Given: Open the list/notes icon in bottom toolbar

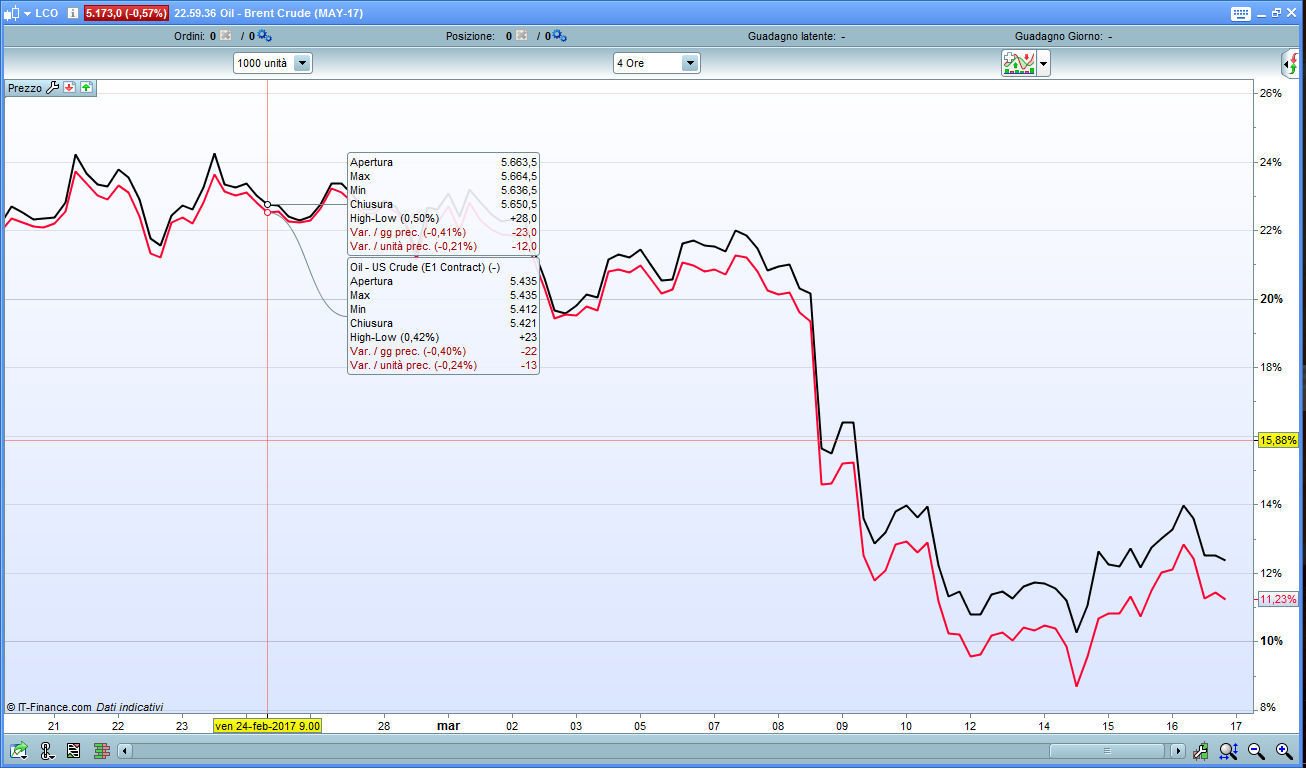Looking at the screenshot, I should 74,750.
